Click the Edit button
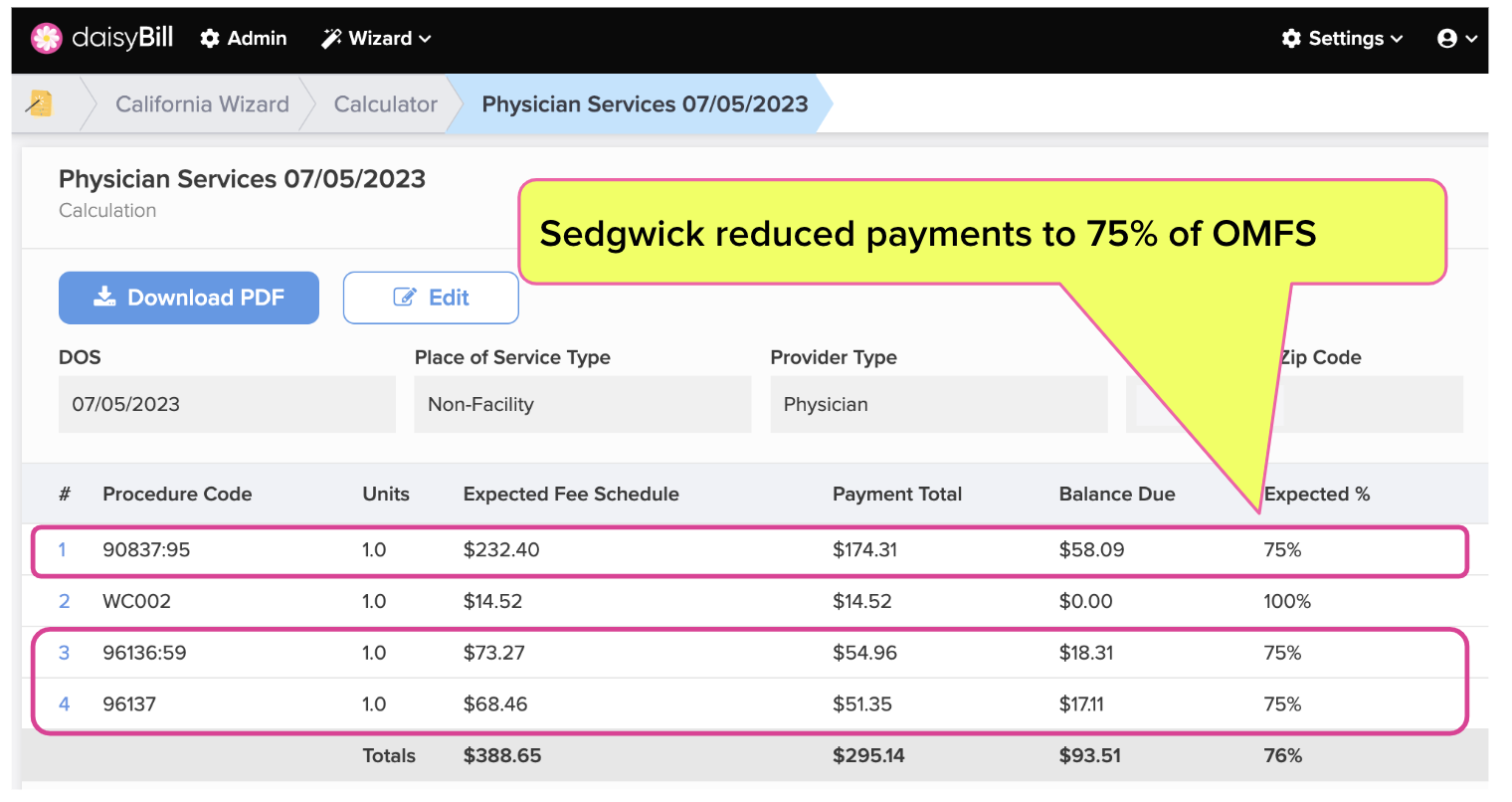The height and width of the screenshot is (802, 1512). point(430,297)
